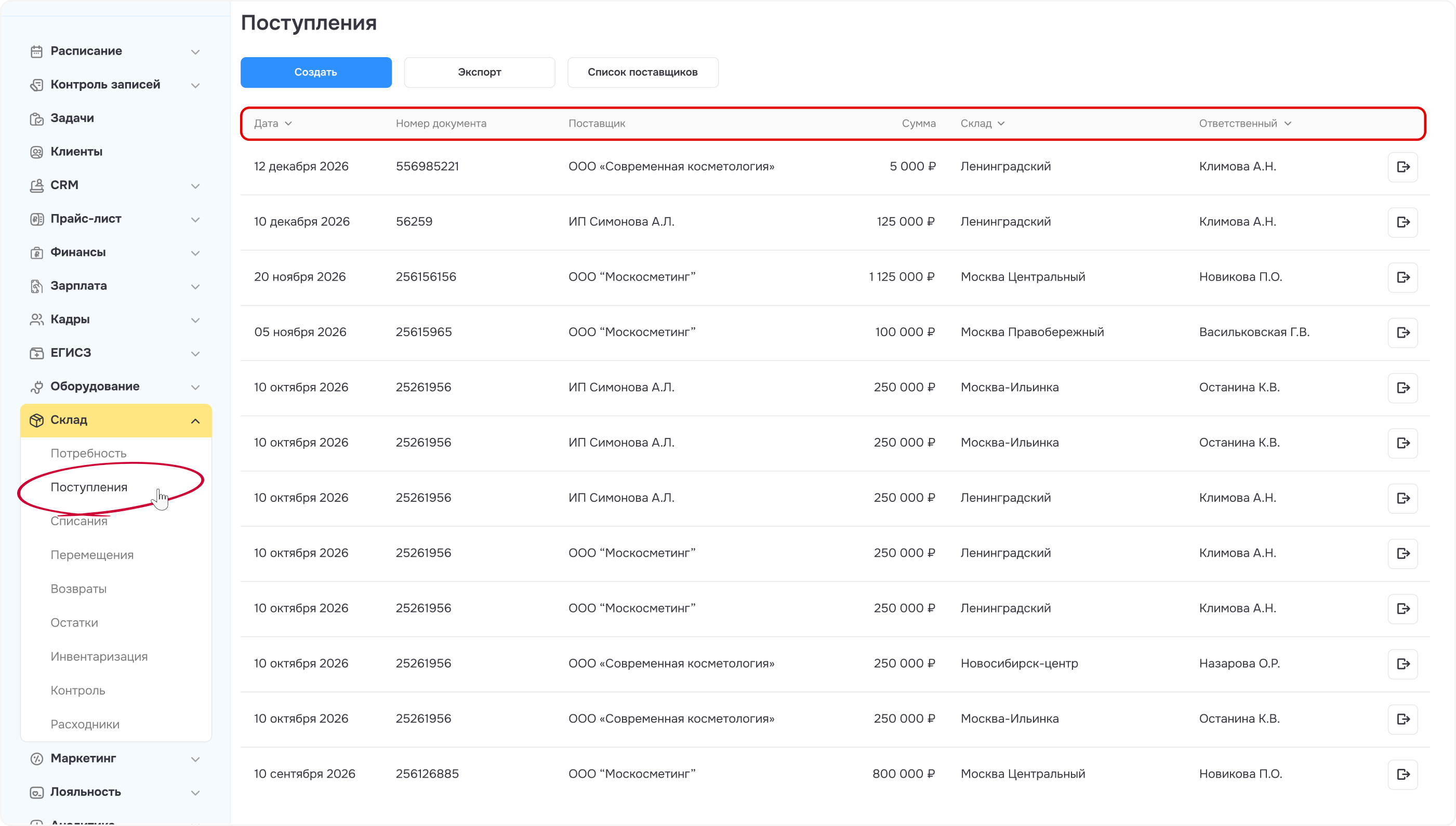Click the CRM sidebar icon
Screen dimensions: 1456x826
click(x=36, y=185)
